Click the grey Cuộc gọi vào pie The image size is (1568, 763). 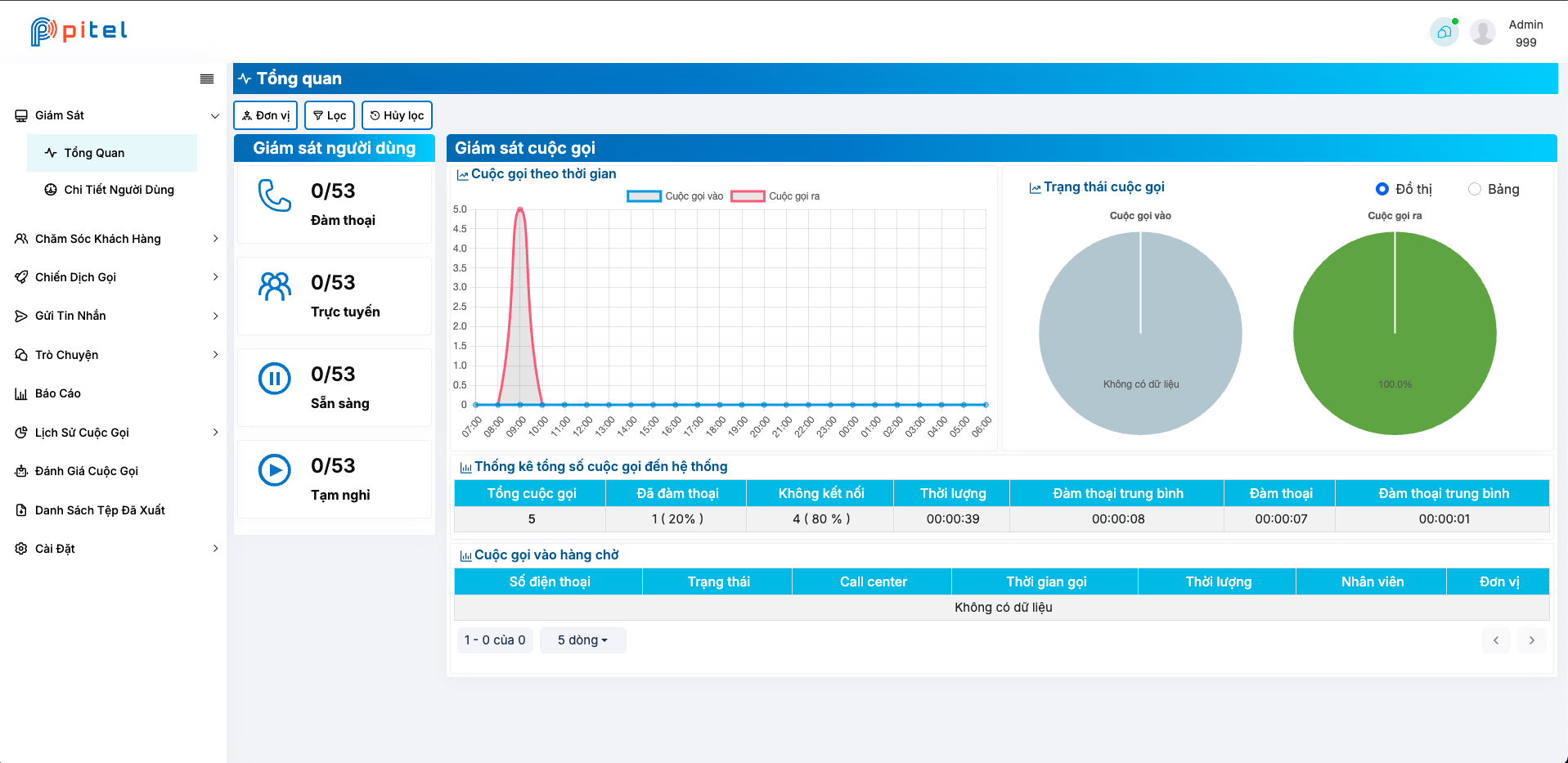tap(1140, 334)
